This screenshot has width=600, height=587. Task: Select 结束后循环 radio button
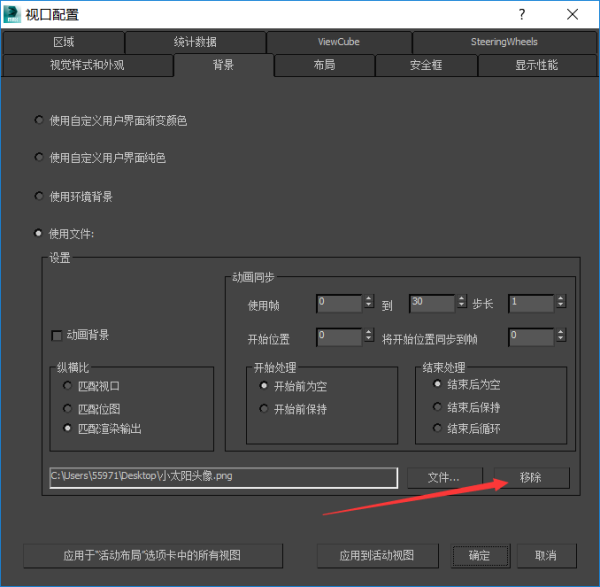pos(437,428)
